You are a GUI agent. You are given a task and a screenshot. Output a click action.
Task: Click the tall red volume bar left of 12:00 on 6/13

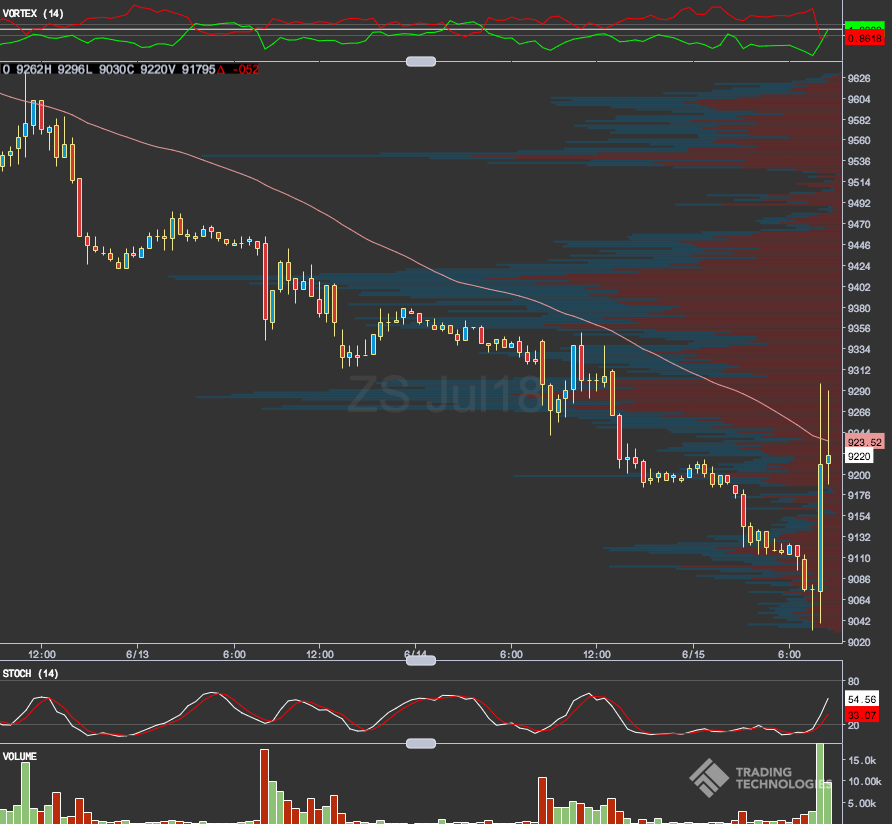pyautogui.click(x=264, y=786)
